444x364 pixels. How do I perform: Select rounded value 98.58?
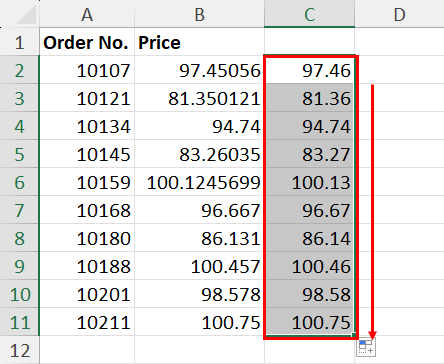click(310, 294)
